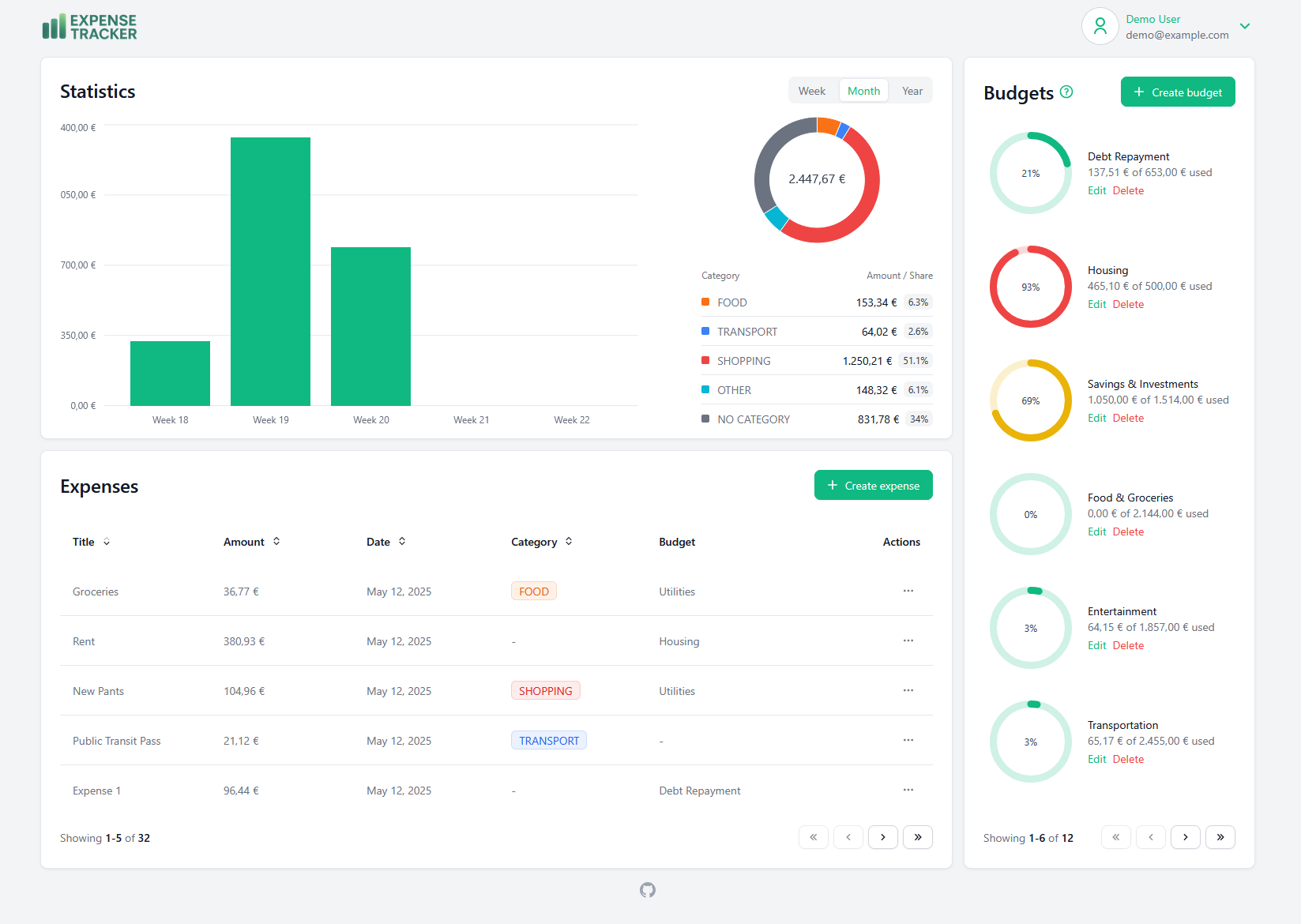Open the actions menu for Rent expense
This screenshot has height=924, width=1301.
click(908, 640)
